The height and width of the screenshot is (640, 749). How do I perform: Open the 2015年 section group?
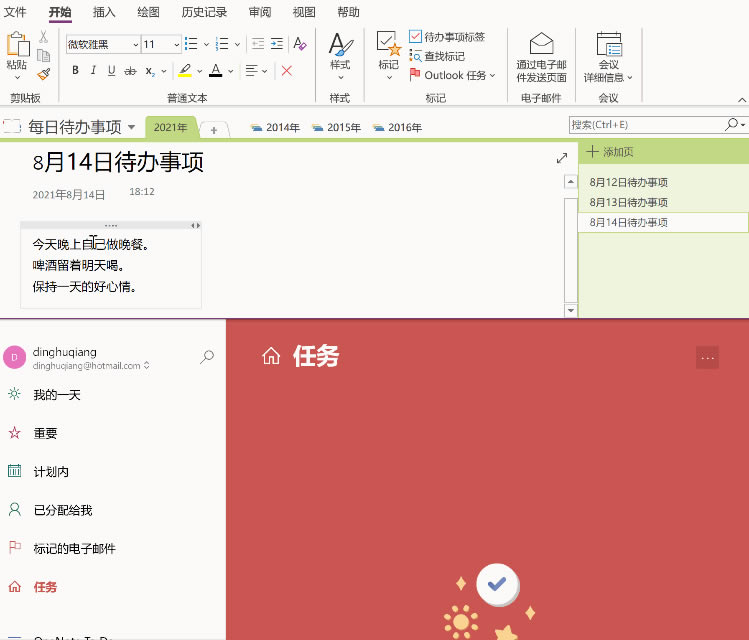pyautogui.click(x=336, y=128)
